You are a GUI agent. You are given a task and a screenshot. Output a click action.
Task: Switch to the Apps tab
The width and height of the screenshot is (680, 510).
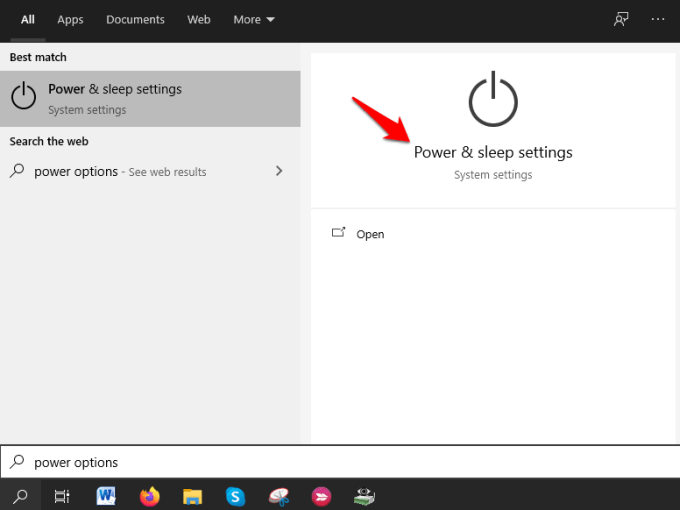(70, 20)
